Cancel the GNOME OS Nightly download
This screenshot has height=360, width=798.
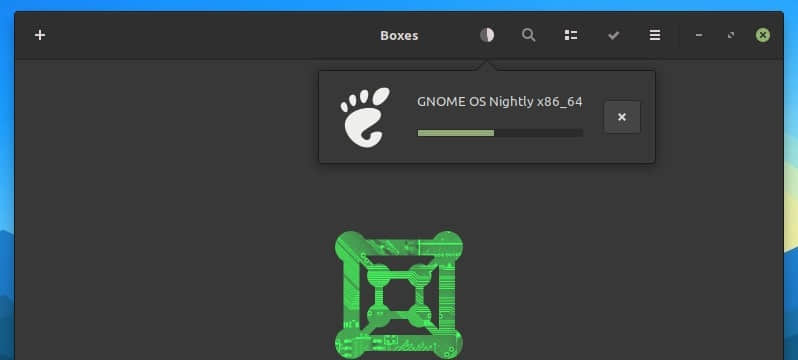[x=622, y=117]
